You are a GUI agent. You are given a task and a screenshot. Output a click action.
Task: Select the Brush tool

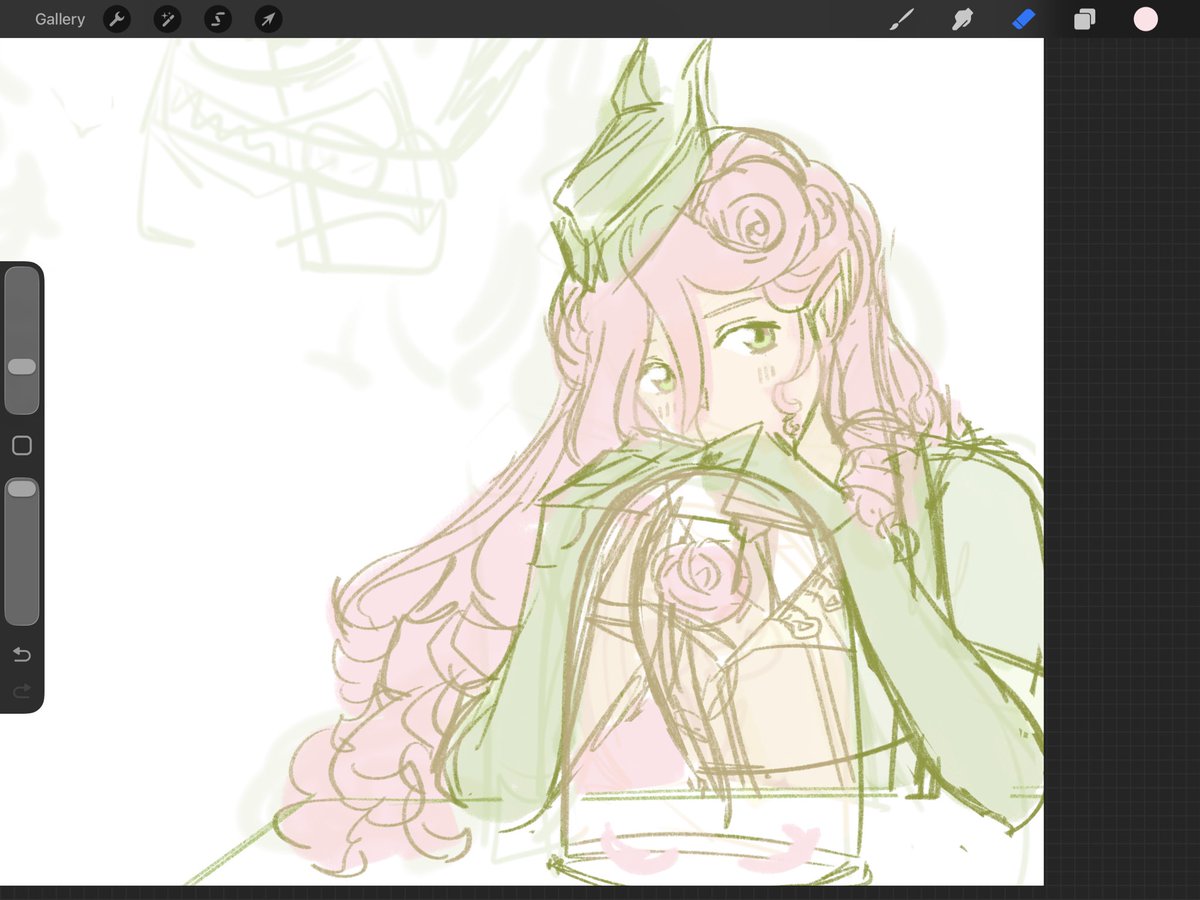pyautogui.click(x=902, y=19)
